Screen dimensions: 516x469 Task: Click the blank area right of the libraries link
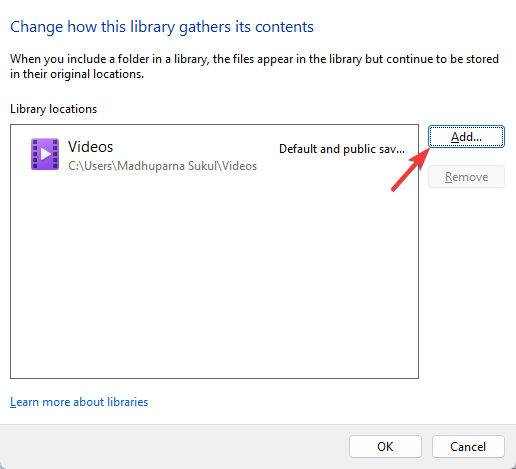pyautogui.click(x=283, y=402)
